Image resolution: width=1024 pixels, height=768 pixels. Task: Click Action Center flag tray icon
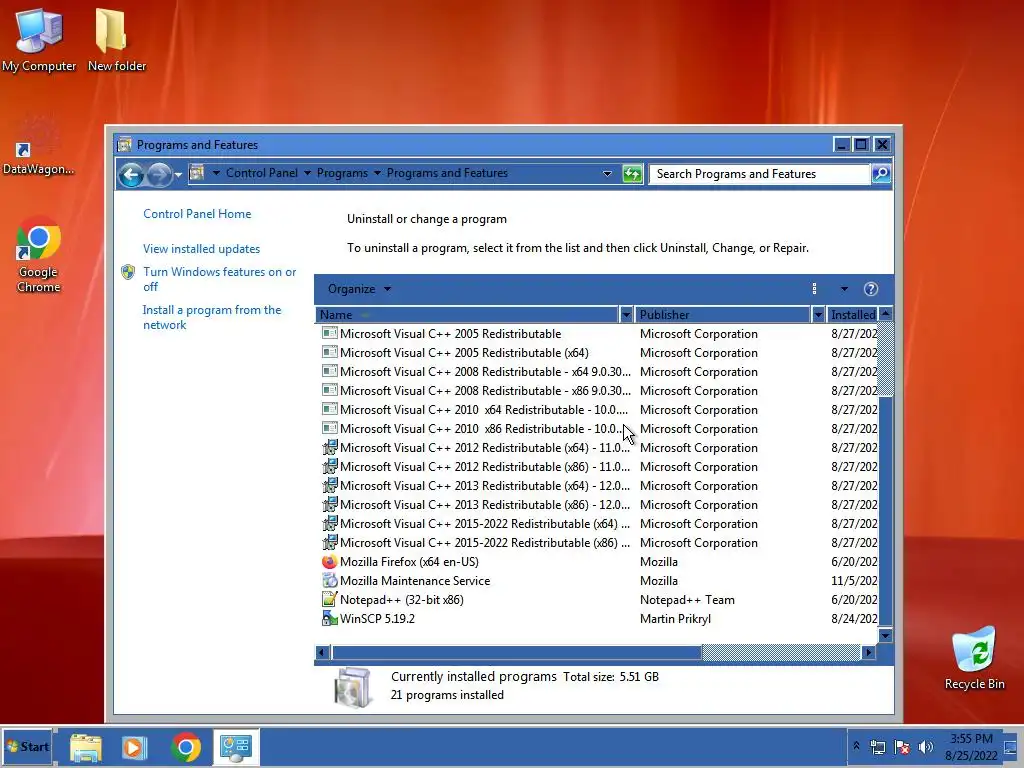pyautogui.click(x=902, y=747)
